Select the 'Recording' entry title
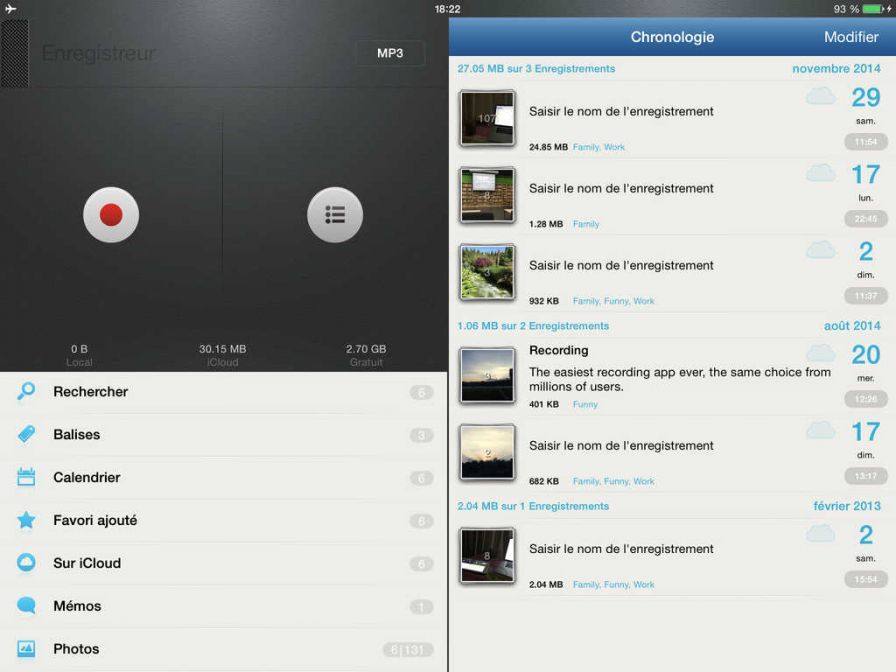896x672 pixels. 558,351
